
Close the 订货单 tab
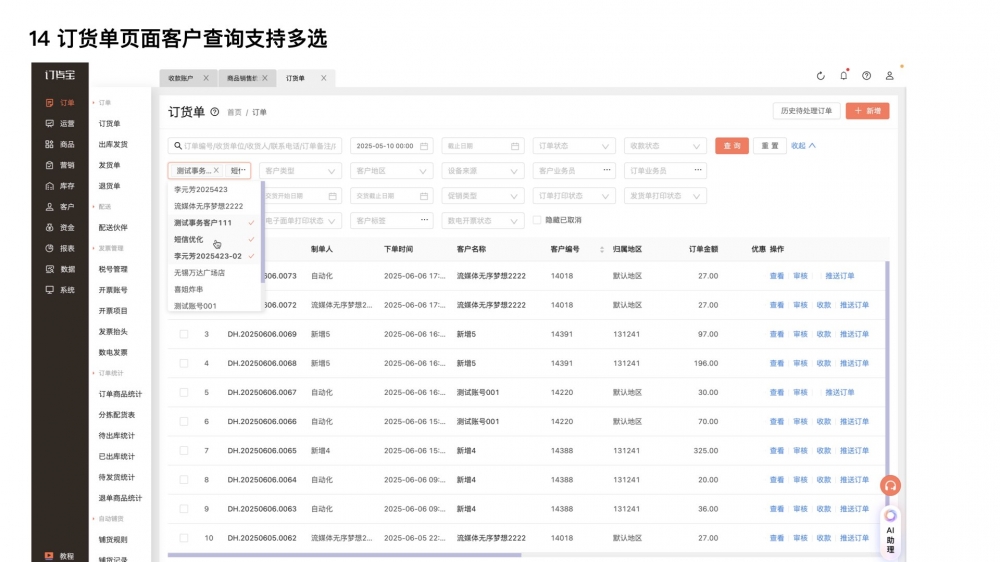(x=323, y=78)
